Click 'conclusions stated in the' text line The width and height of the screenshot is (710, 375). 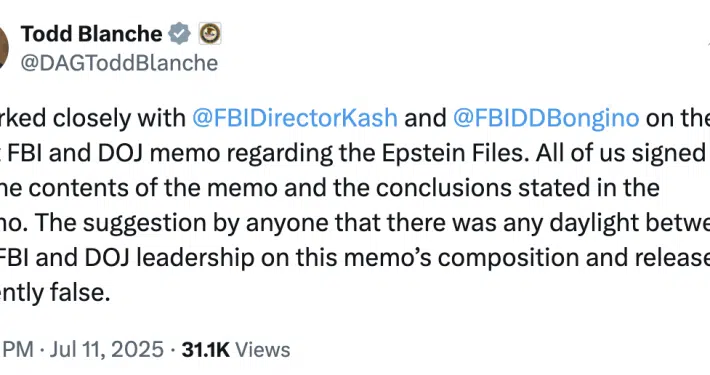pos(518,188)
